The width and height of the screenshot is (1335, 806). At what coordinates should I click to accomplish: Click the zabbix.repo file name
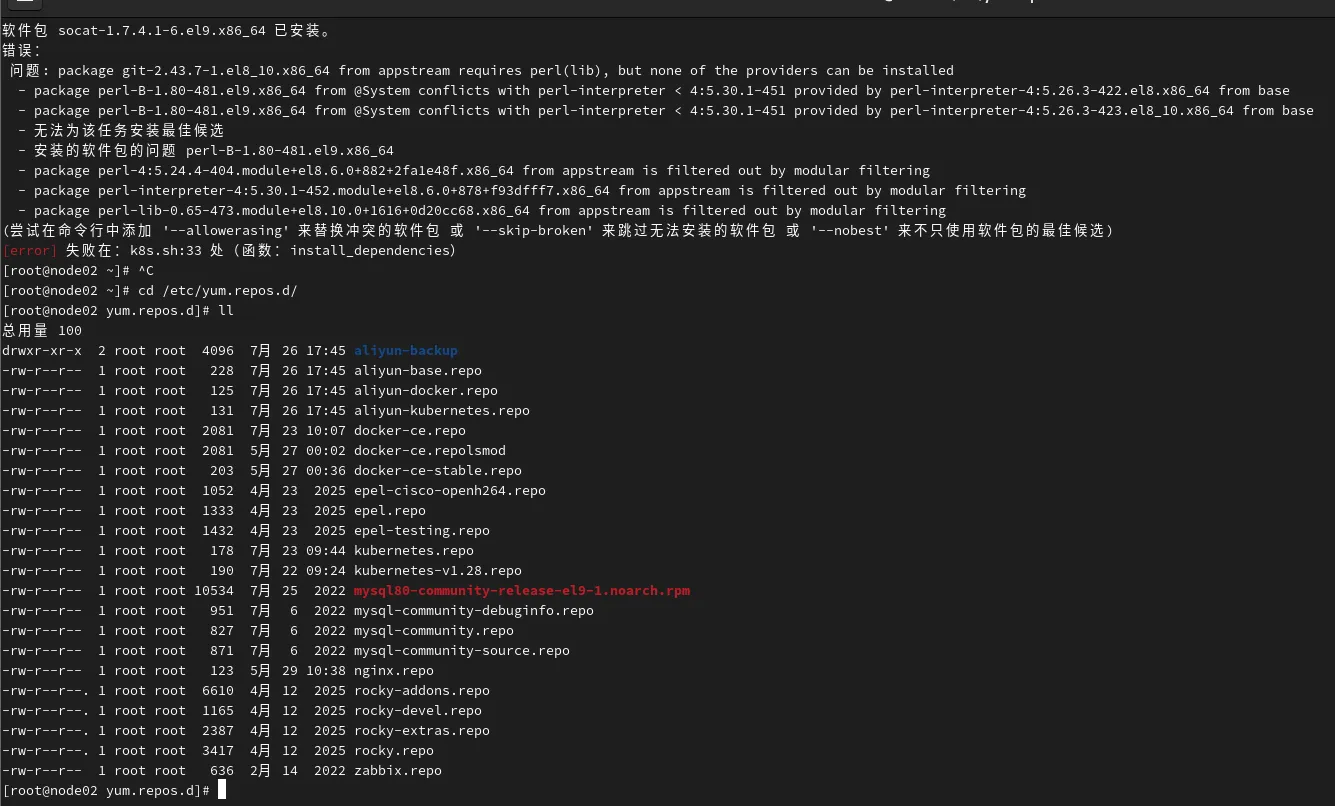pos(398,770)
